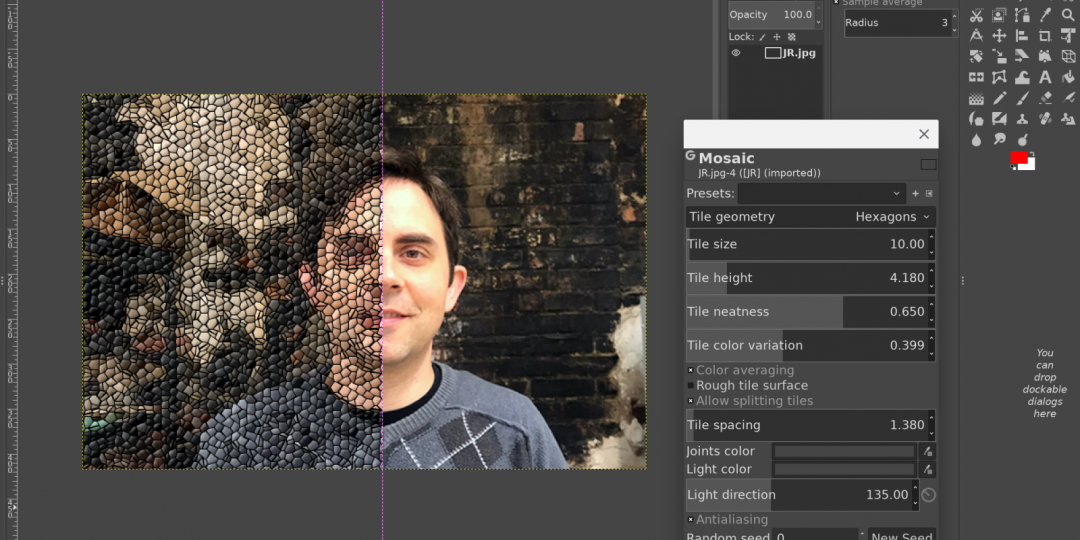Open the Joints color swatch
Viewport: 1080px width, 540px height.
tap(844, 451)
